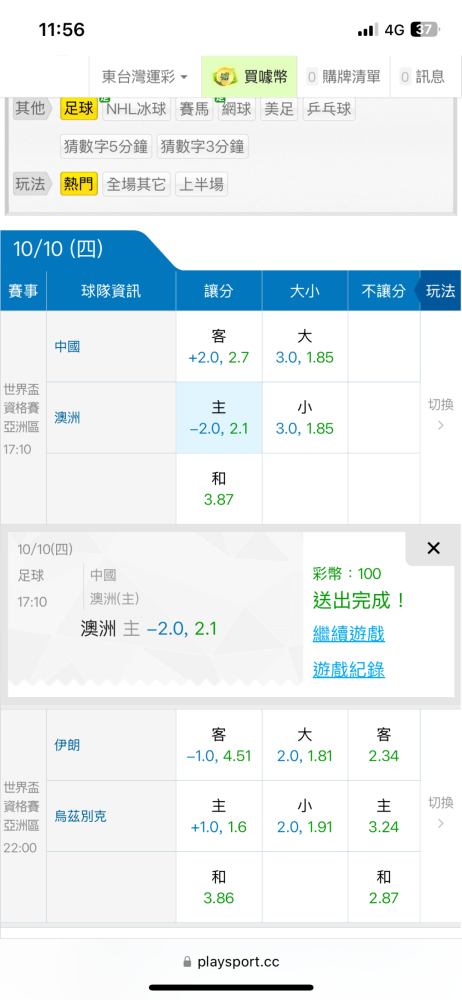
Task: Tap the 買噱幣 coin button
Action: click(x=250, y=77)
